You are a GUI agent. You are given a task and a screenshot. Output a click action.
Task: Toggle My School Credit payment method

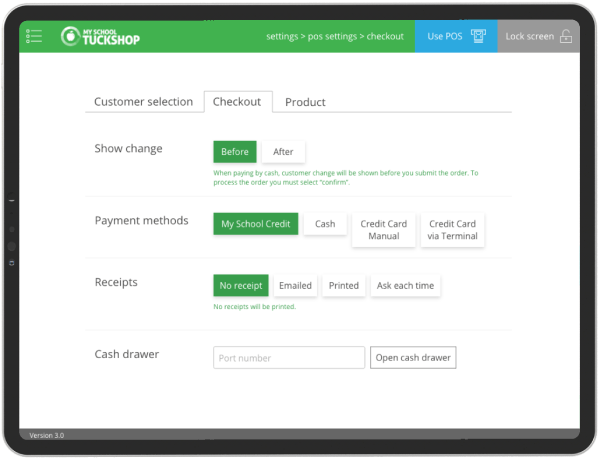[256, 224]
